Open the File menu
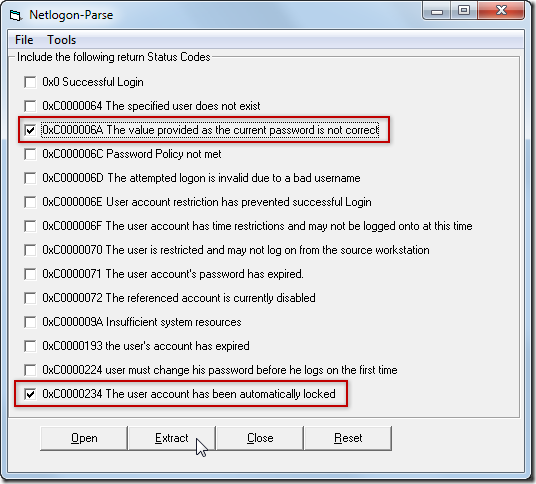 (x=24, y=40)
